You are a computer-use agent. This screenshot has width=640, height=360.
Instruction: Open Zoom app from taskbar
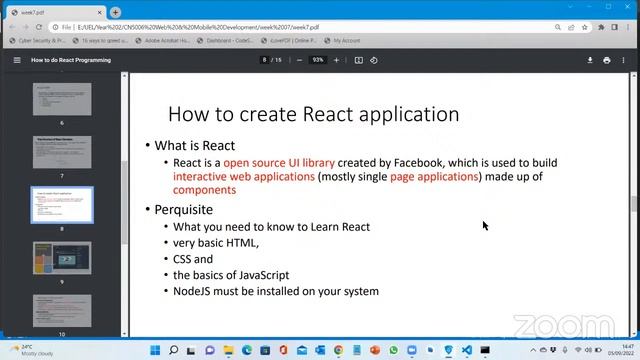point(412,350)
